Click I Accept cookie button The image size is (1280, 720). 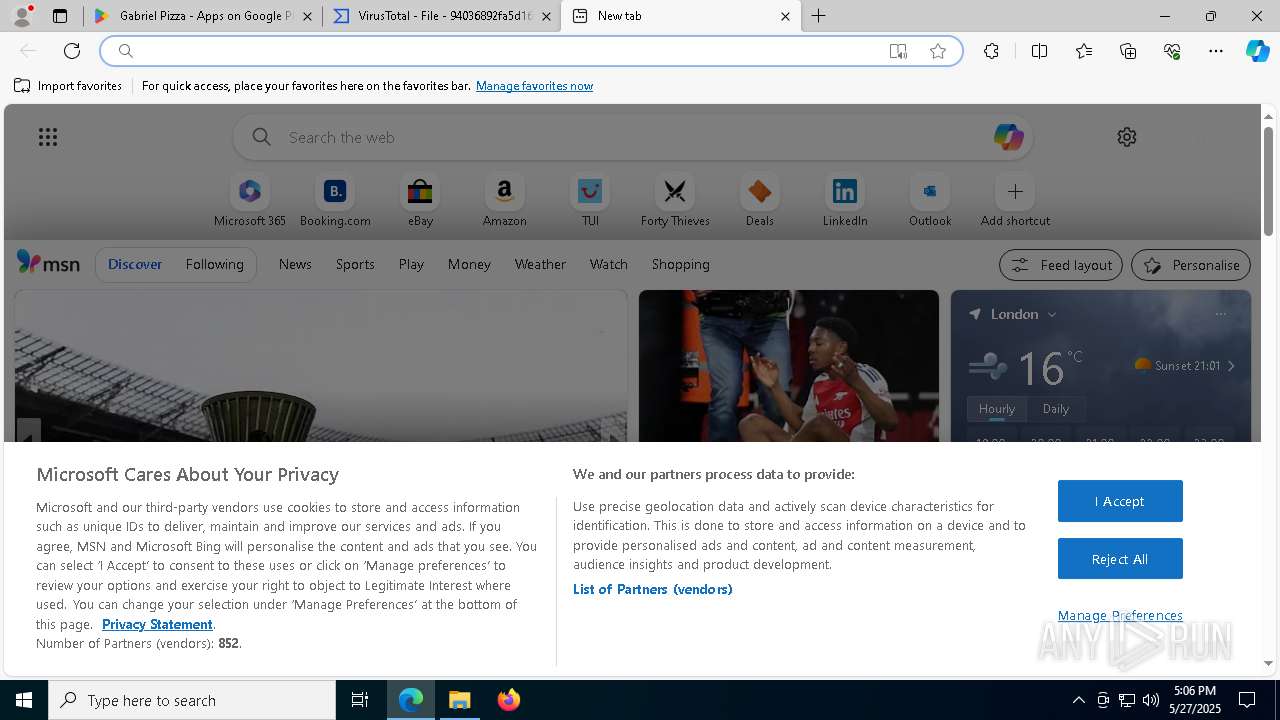pos(1120,501)
